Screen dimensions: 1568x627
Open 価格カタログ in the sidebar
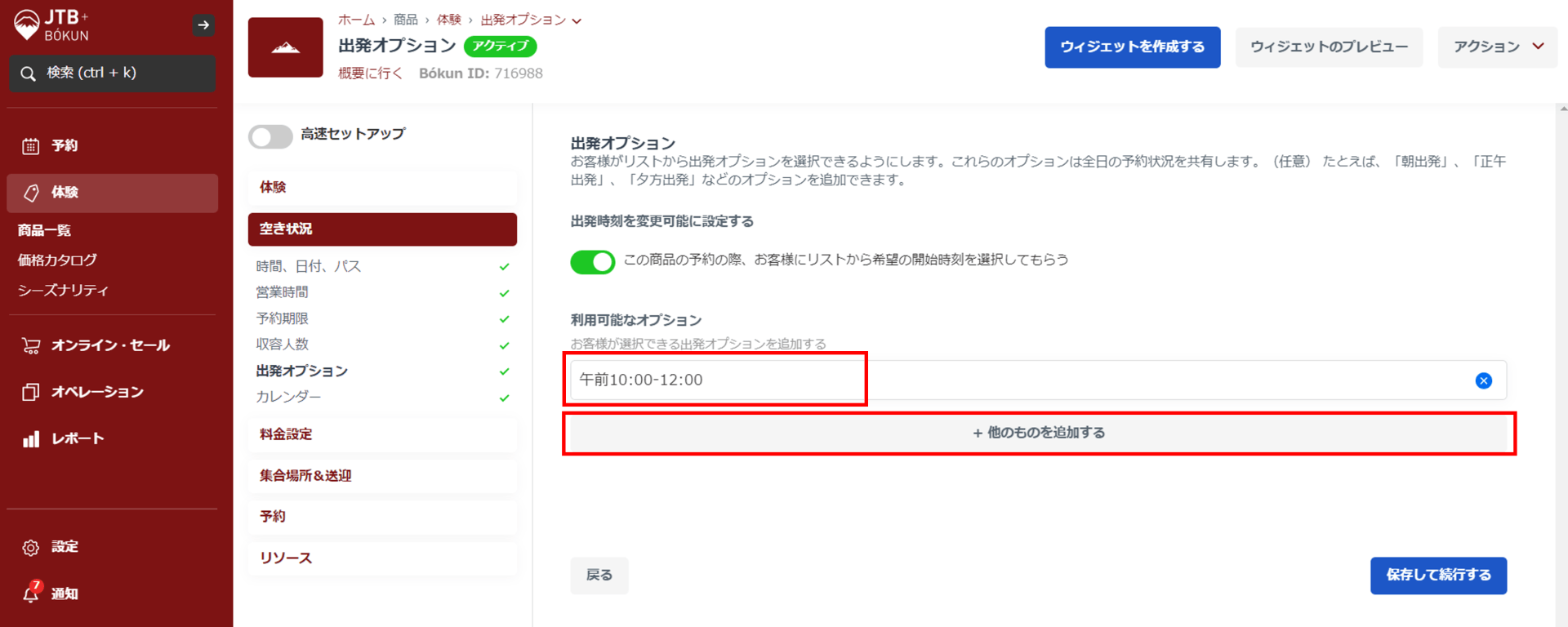pos(57,260)
